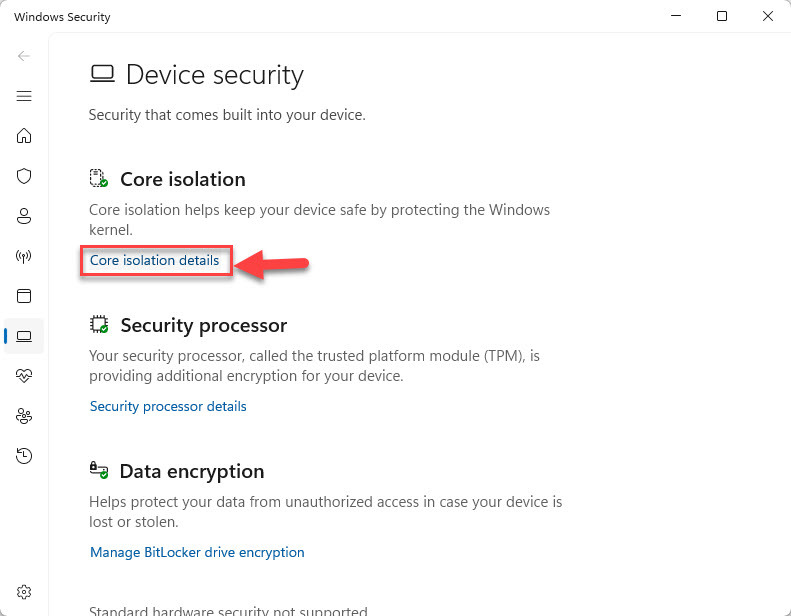Click the Data encryption lock icon
Image resolution: width=791 pixels, height=616 pixels.
coord(98,470)
